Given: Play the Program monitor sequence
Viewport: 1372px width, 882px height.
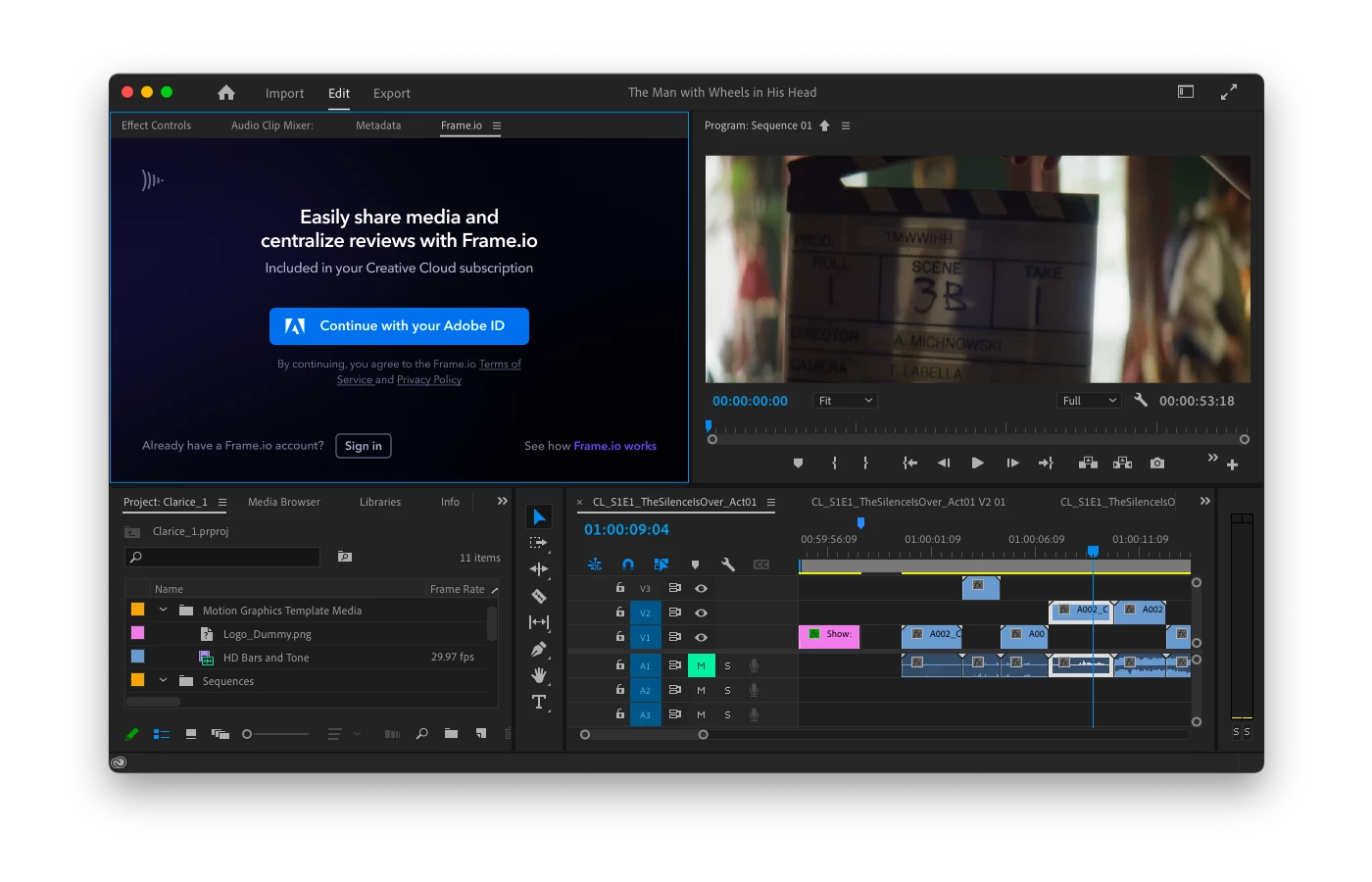Looking at the screenshot, I should pos(977,463).
